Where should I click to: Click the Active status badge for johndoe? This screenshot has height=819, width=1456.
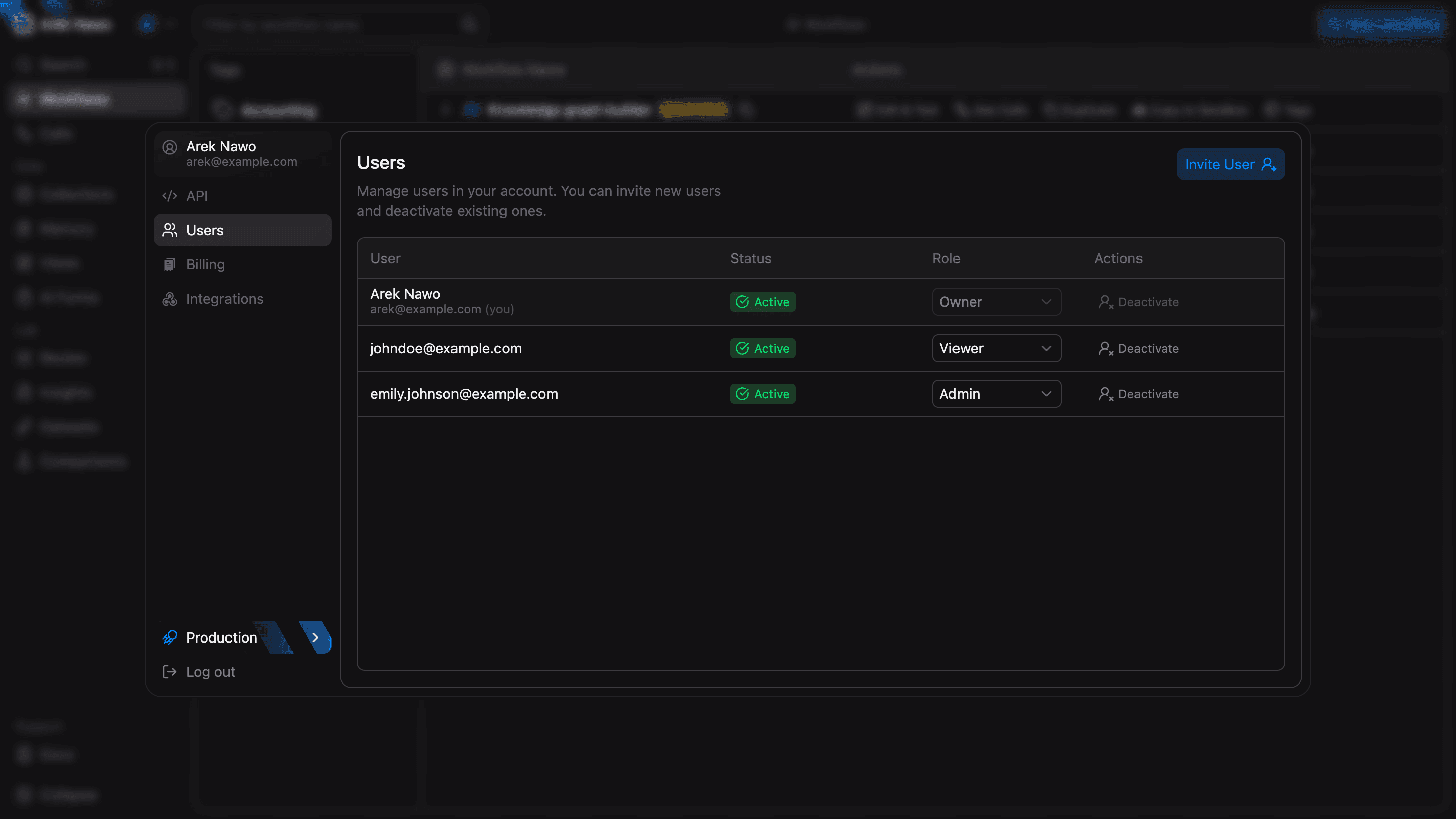[762, 348]
